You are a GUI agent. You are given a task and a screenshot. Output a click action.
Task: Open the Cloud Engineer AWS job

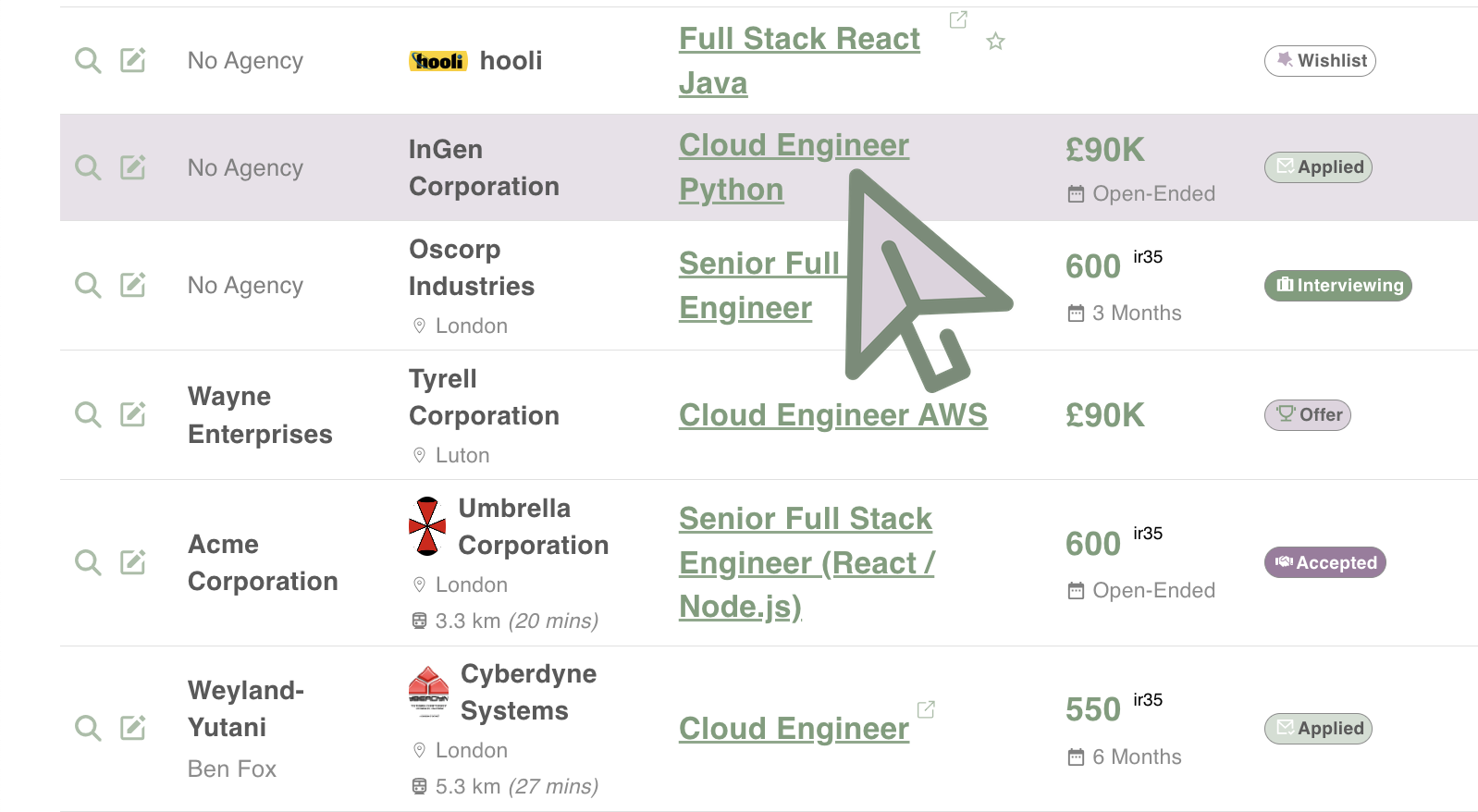pos(833,415)
